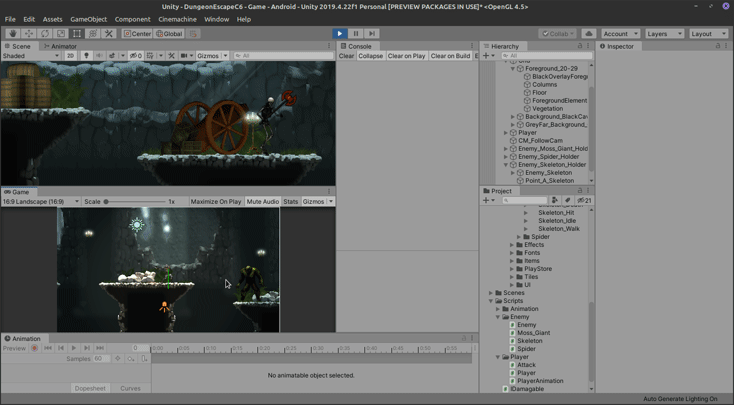Switch to the Animator tab
The width and height of the screenshot is (734, 405).
click(x=60, y=46)
